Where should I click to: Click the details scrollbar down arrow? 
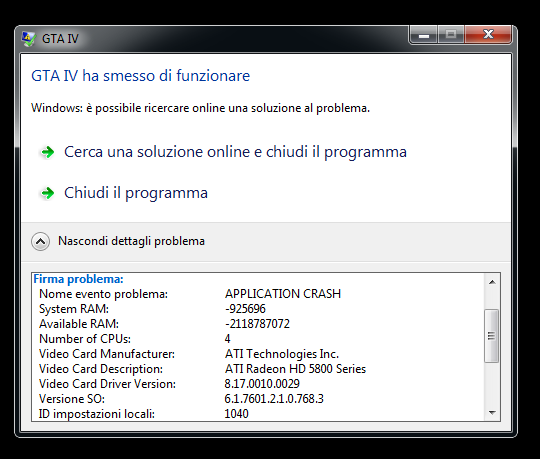(492, 412)
